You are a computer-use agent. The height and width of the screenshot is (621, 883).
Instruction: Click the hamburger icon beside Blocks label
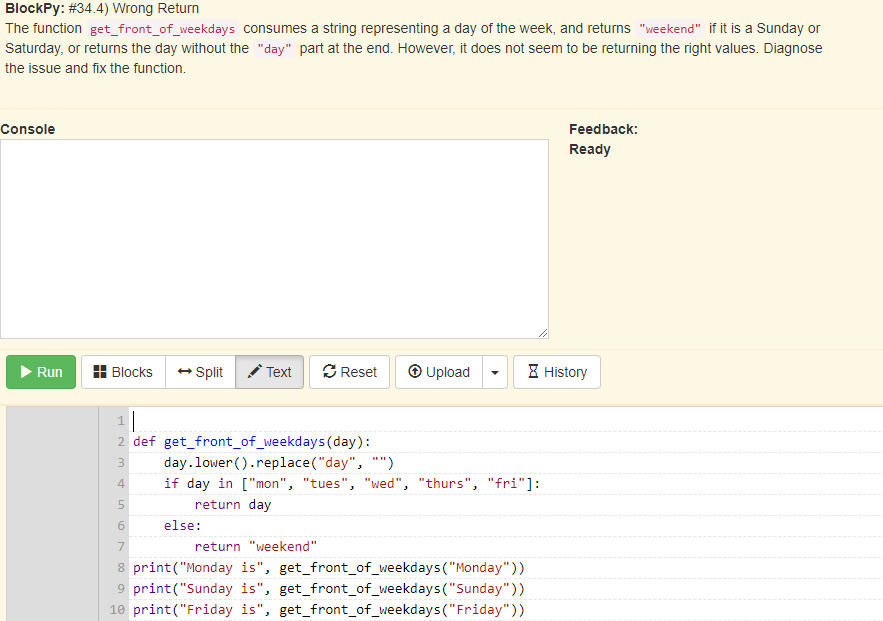(x=98, y=372)
